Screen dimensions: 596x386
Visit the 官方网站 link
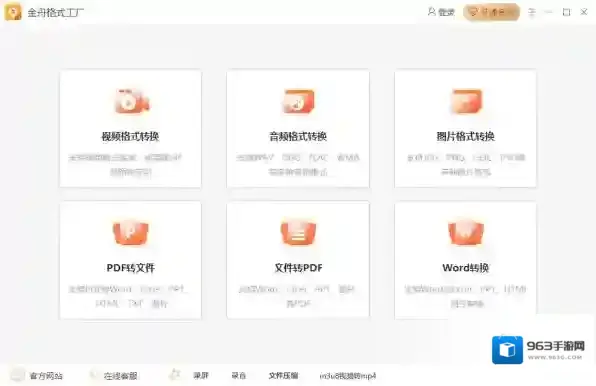[46, 376]
